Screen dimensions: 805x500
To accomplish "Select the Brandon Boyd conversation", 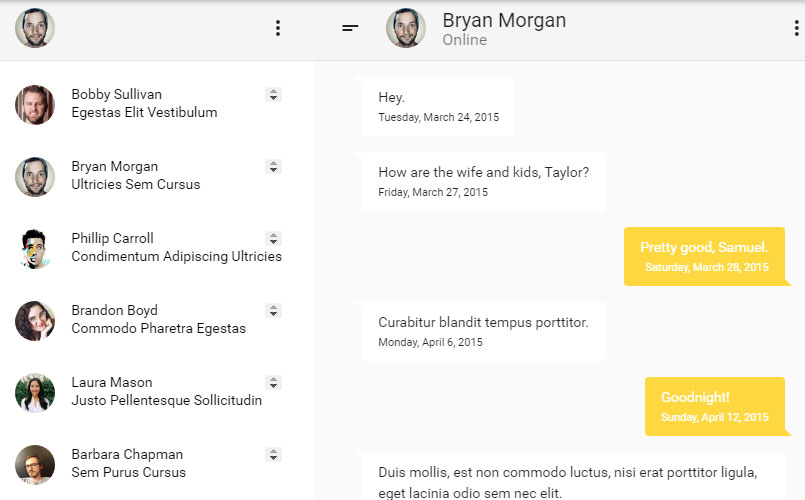I will click(158, 320).
